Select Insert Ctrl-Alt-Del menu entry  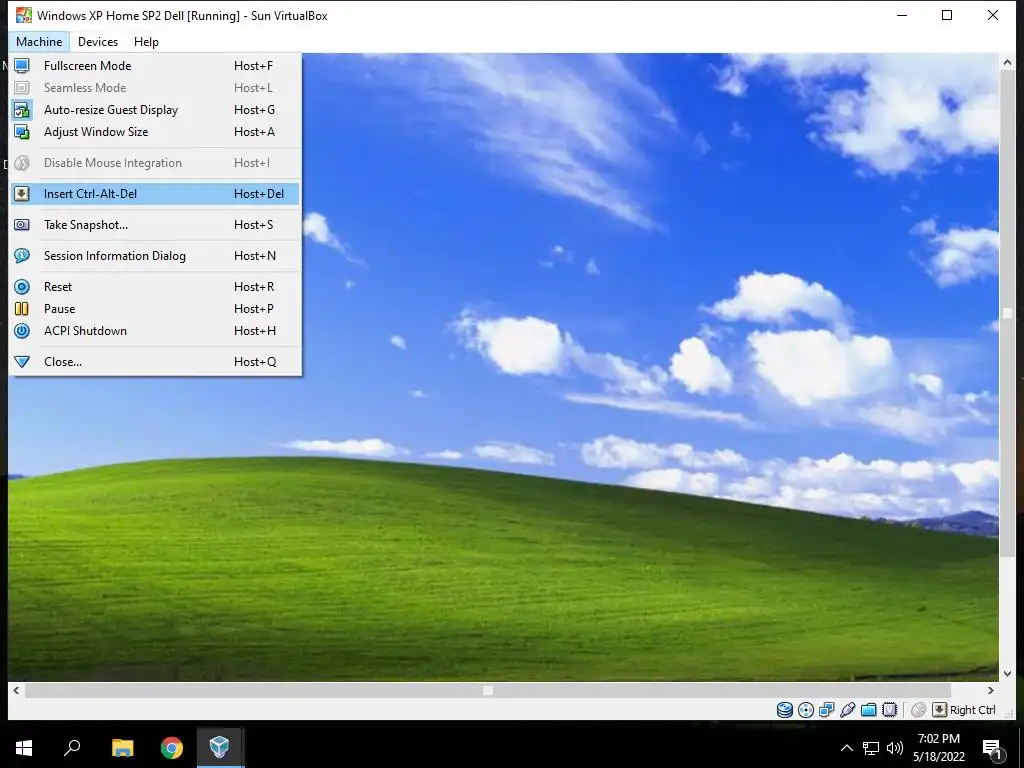click(x=155, y=194)
